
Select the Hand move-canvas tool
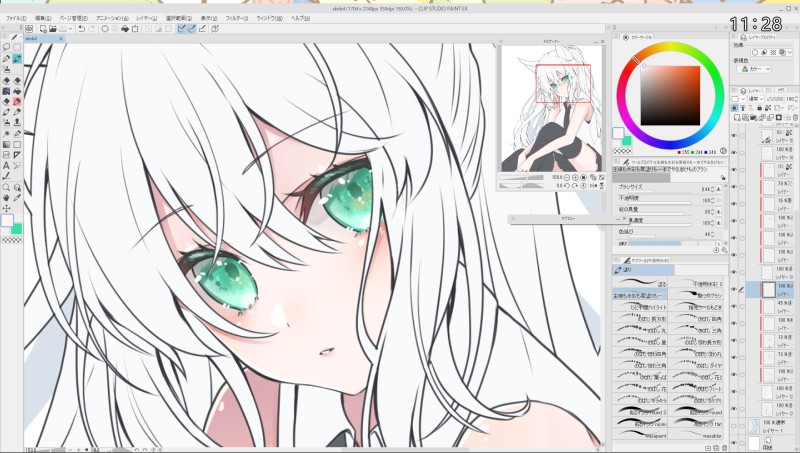[x=6, y=197]
